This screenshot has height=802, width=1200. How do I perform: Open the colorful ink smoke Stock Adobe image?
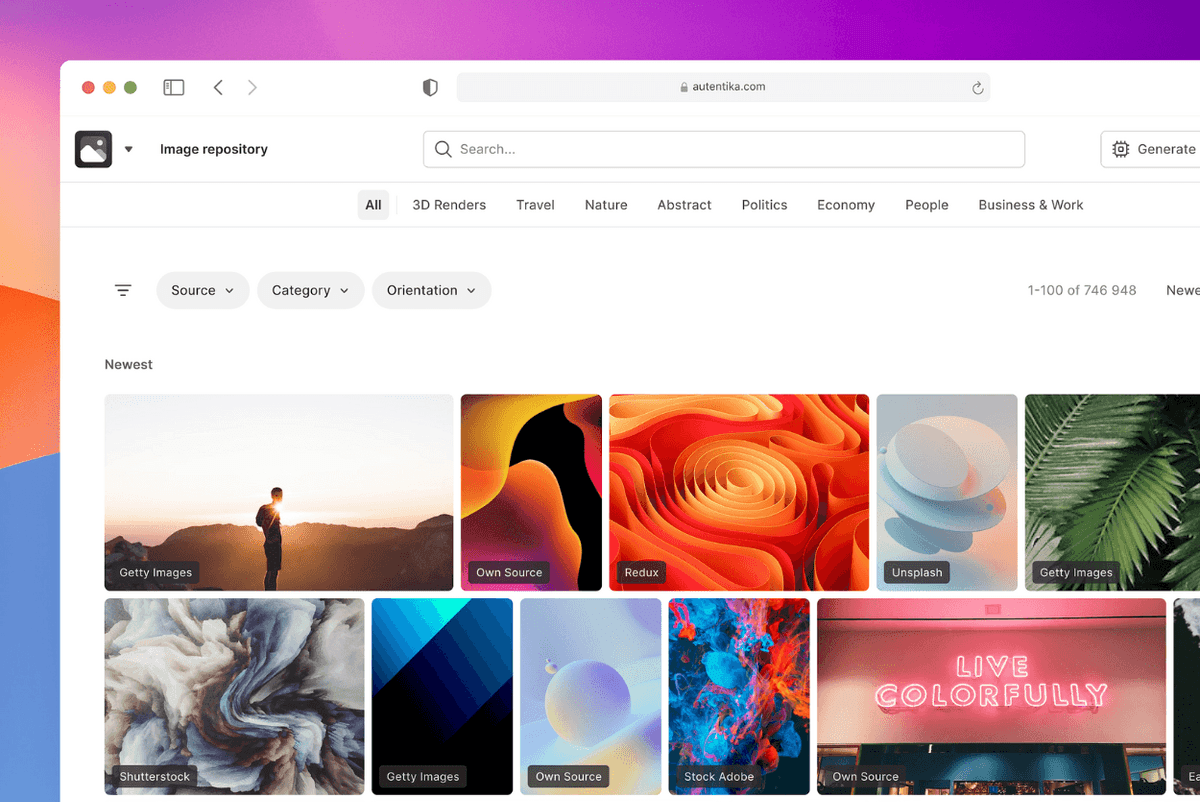coord(739,696)
